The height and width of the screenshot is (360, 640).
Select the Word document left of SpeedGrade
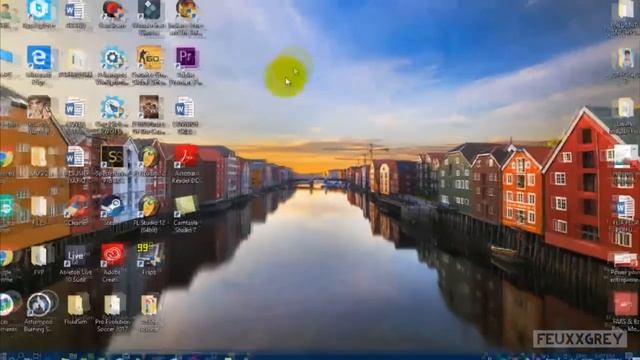pyautogui.click(x=76, y=157)
